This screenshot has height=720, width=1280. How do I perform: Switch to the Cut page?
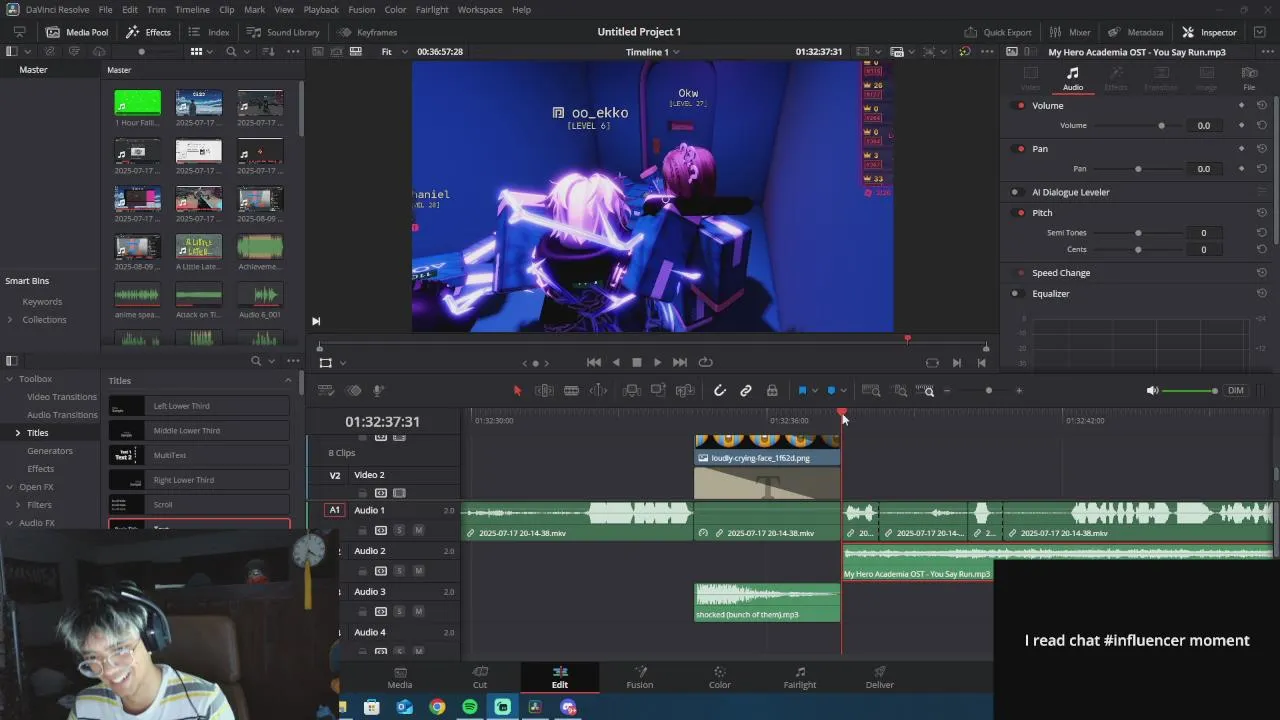[480, 677]
